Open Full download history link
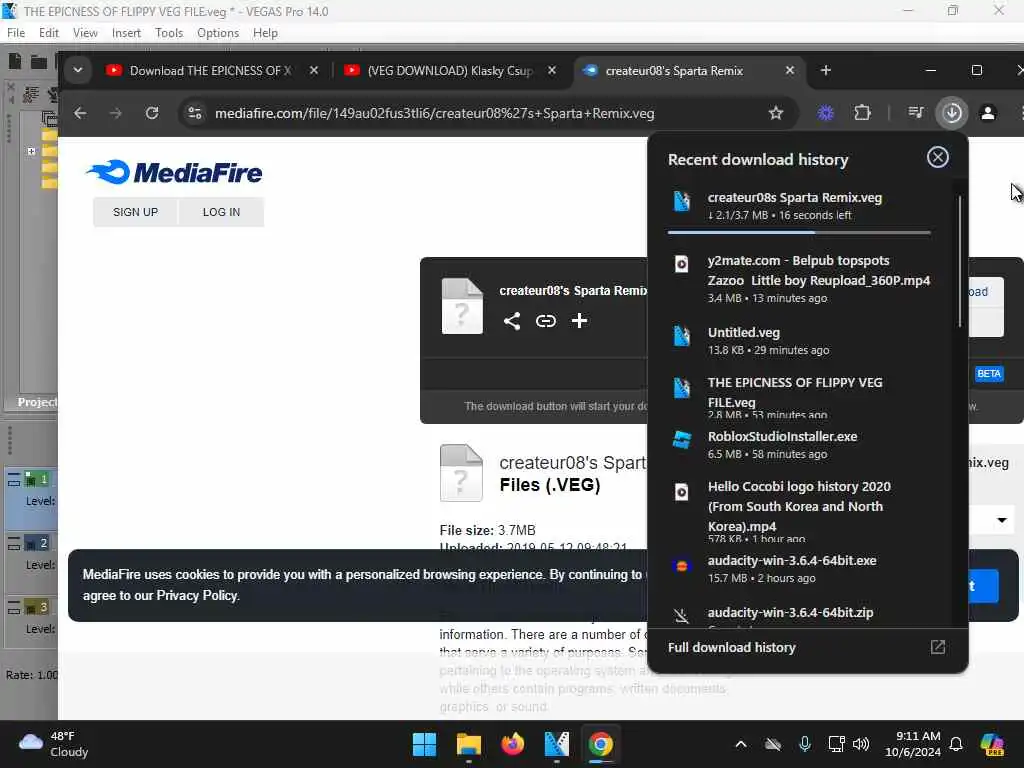 pyautogui.click(x=731, y=647)
